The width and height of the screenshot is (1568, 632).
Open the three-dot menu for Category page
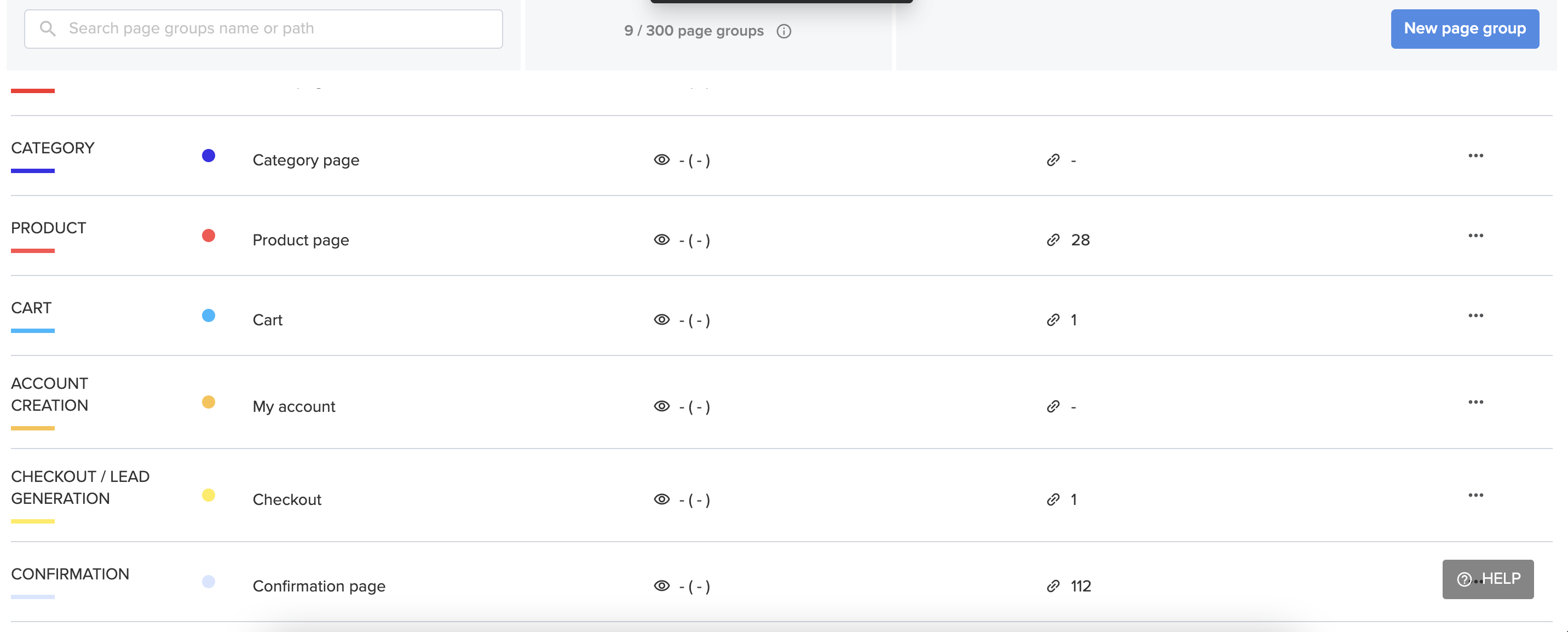click(1475, 156)
